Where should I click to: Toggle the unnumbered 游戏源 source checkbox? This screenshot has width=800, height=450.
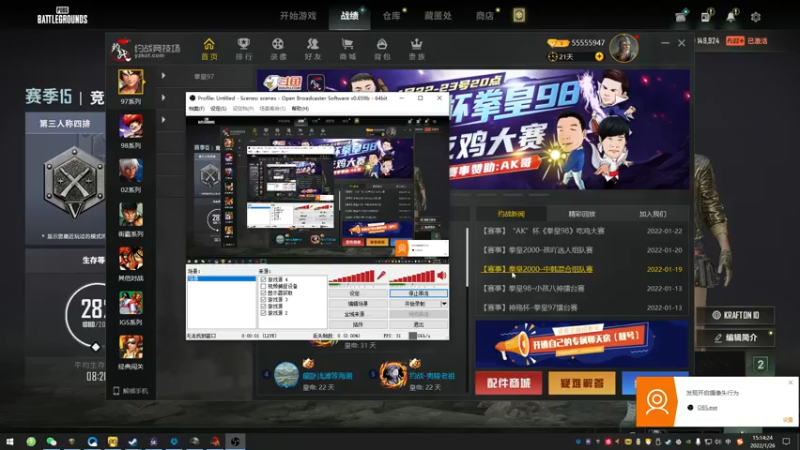[263, 306]
